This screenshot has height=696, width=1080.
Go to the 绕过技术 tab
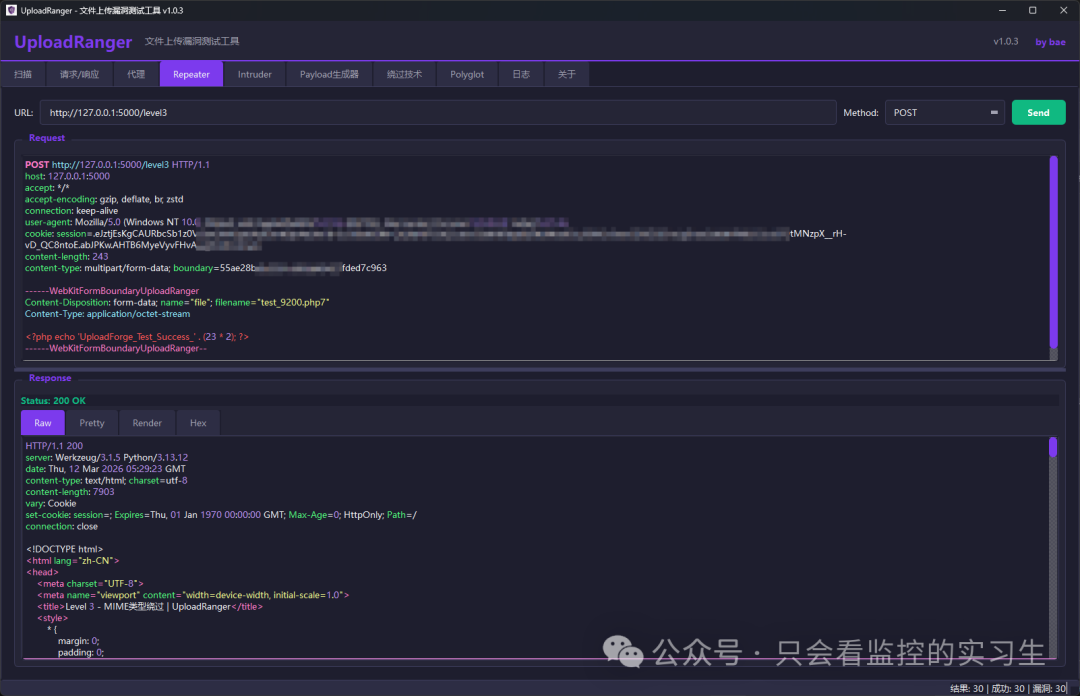(x=404, y=74)
